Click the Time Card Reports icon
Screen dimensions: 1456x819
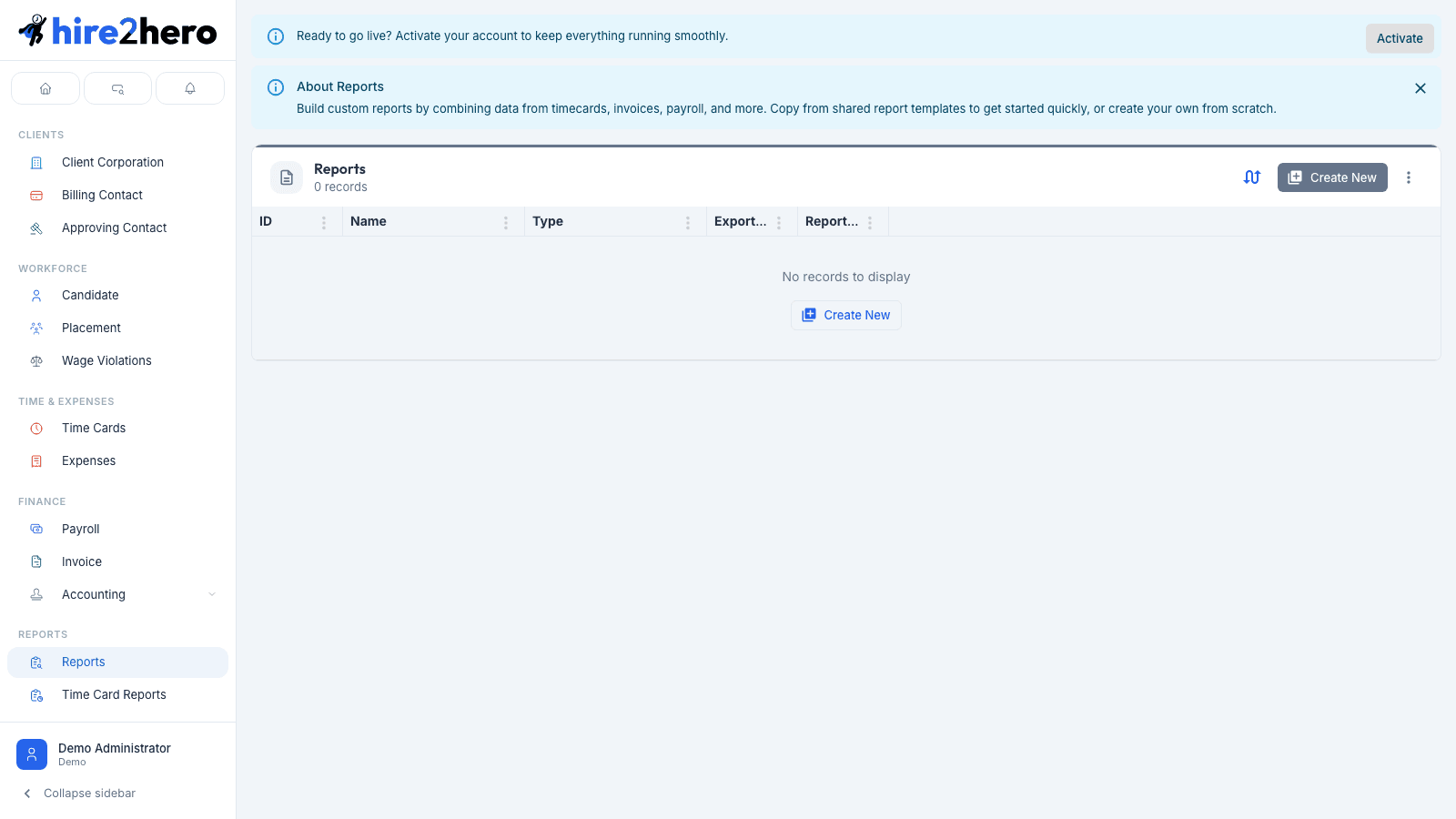click(36, 695)
